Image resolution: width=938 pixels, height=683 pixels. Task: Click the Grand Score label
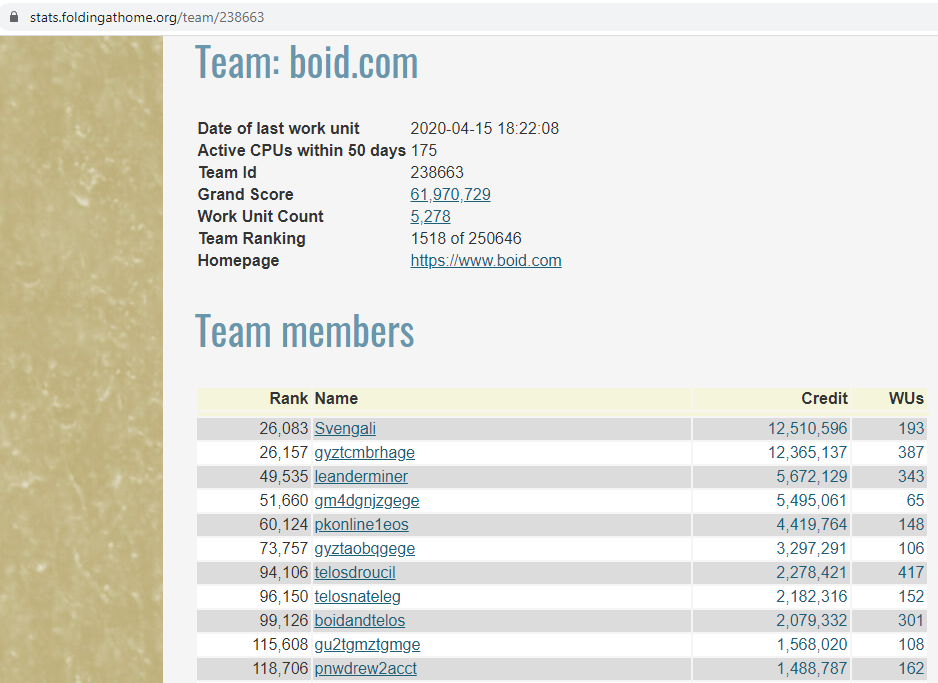tap(245, 194)
